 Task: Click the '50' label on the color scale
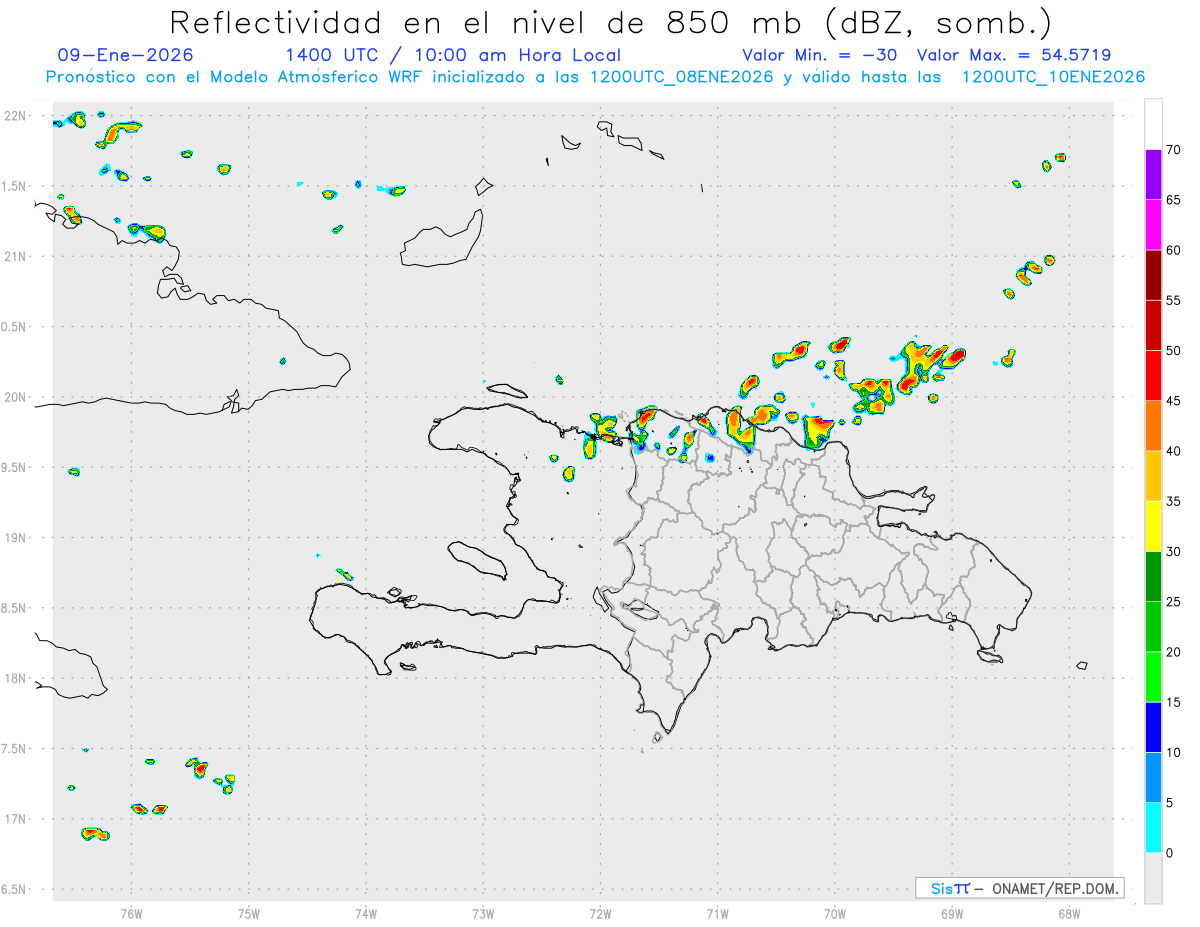pos(1173,351)
